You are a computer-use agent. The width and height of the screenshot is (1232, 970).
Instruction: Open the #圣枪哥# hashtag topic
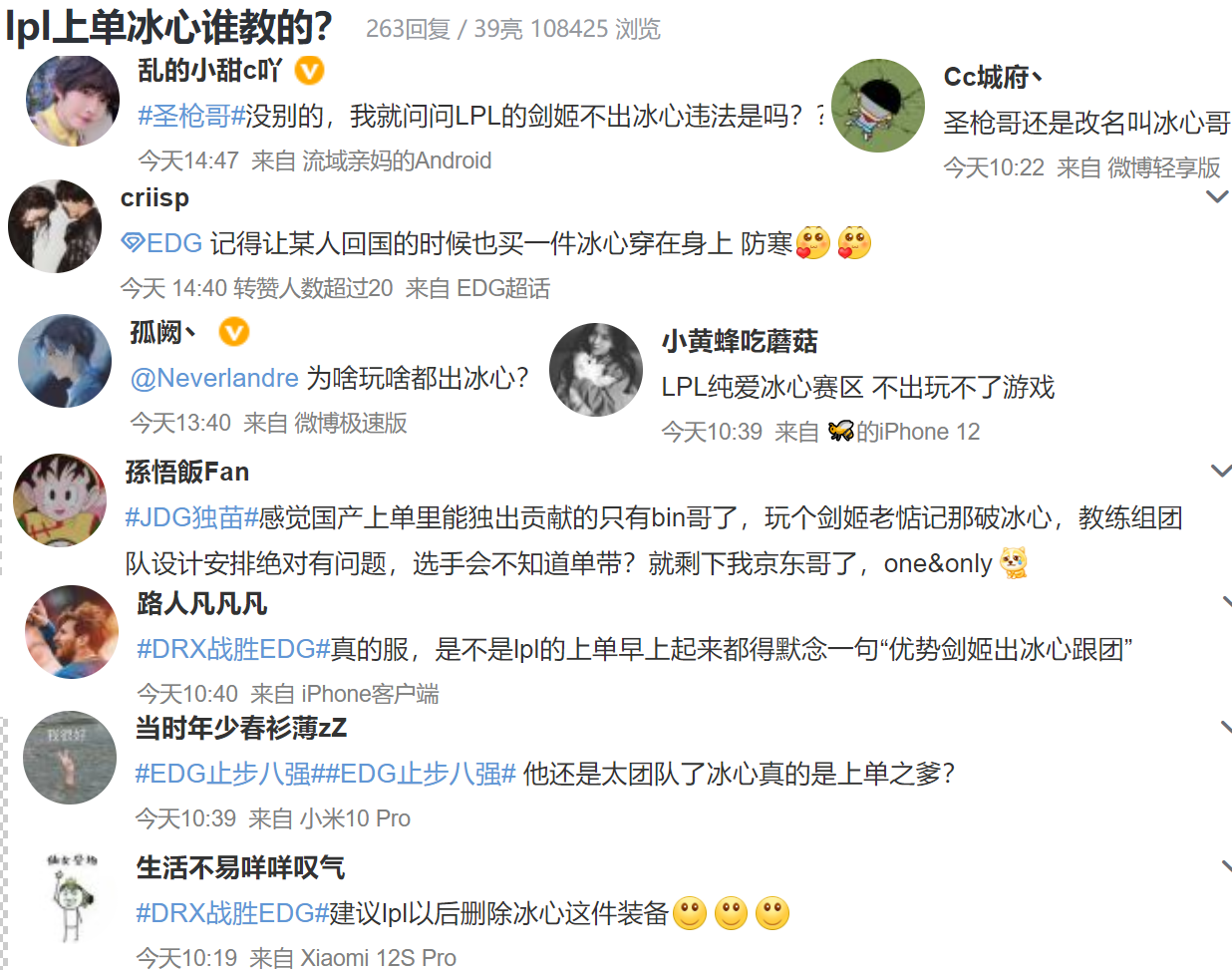coord(191,116)
